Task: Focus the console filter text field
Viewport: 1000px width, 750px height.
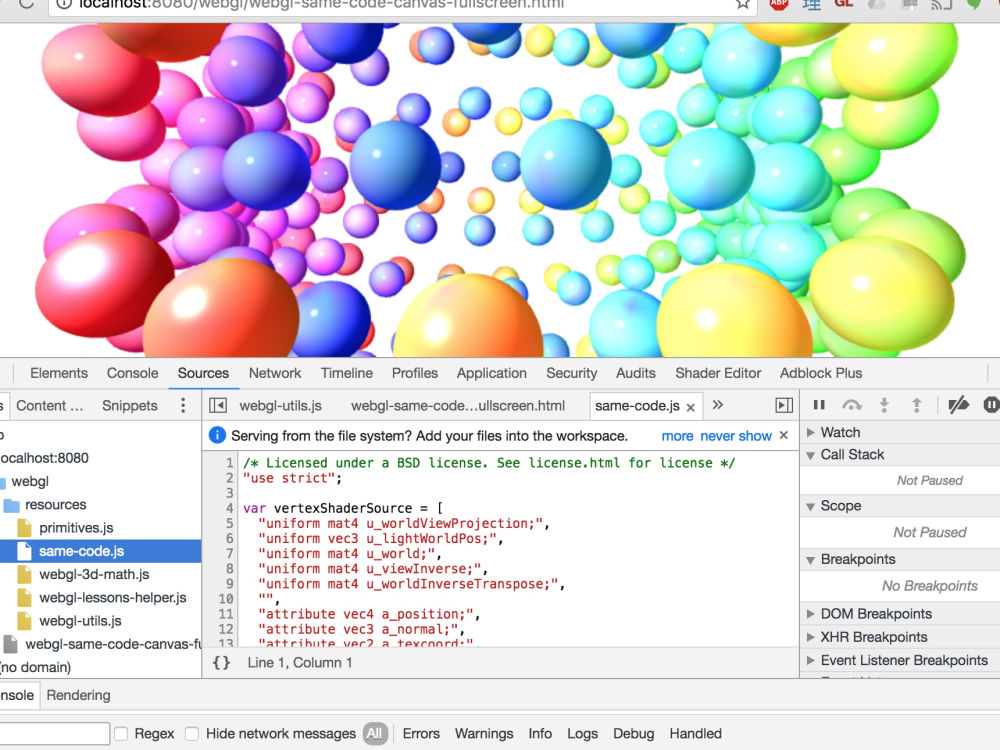Action: 54,733
